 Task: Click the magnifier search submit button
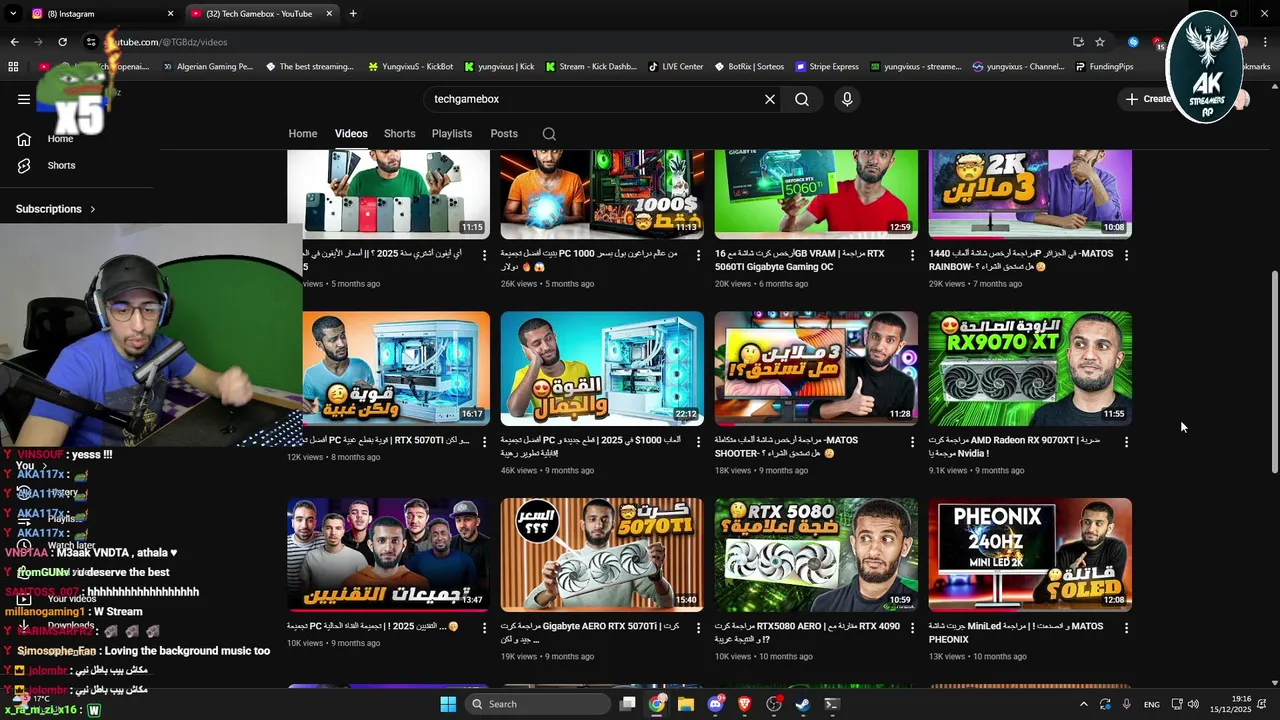click(802, 99)
